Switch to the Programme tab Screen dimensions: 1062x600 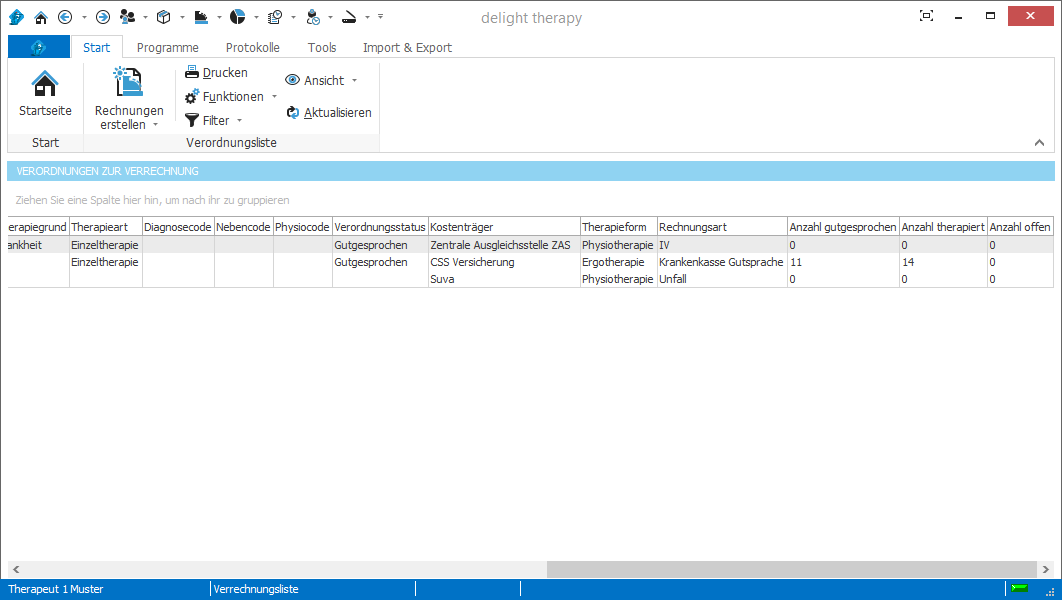pyautogui.click(x=167, y=48)
